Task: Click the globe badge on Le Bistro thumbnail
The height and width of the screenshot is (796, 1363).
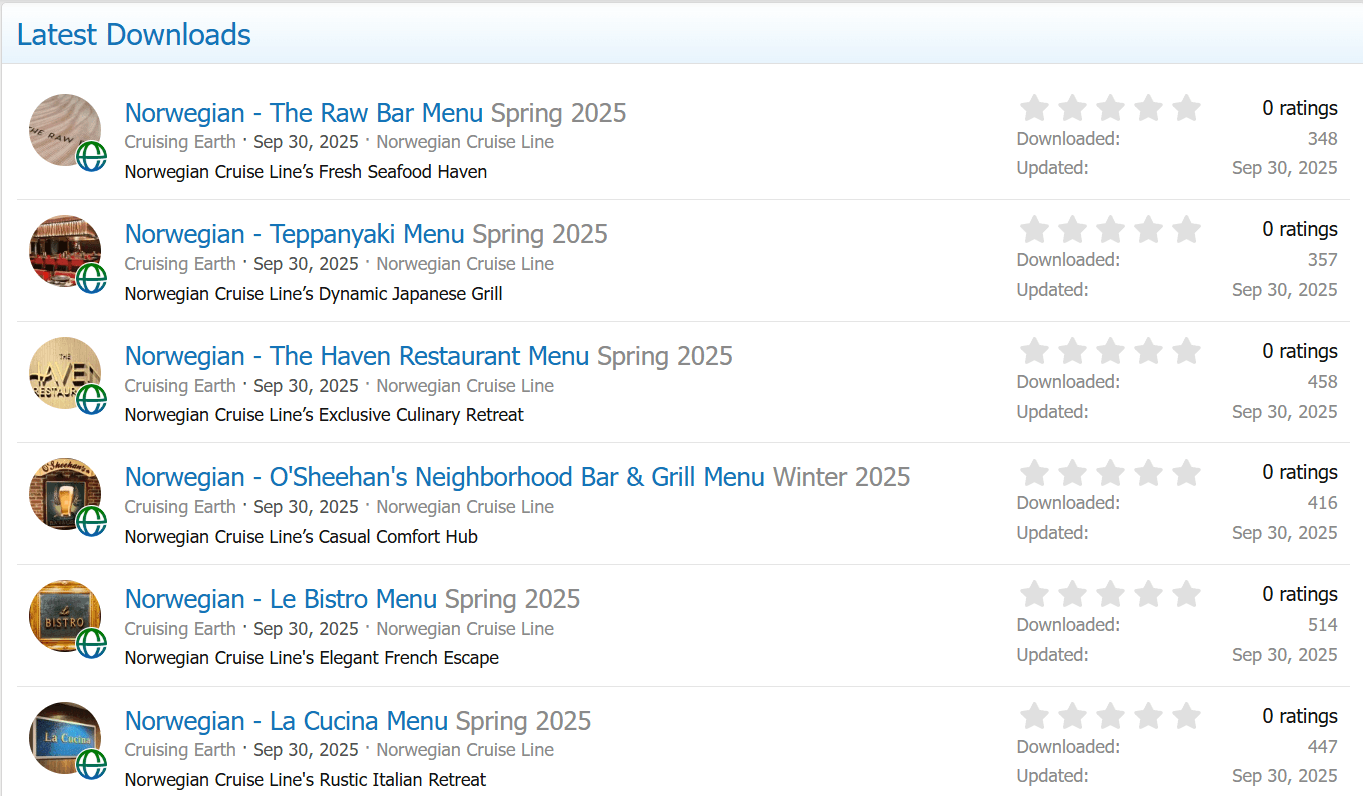Action: pos(92,643)
